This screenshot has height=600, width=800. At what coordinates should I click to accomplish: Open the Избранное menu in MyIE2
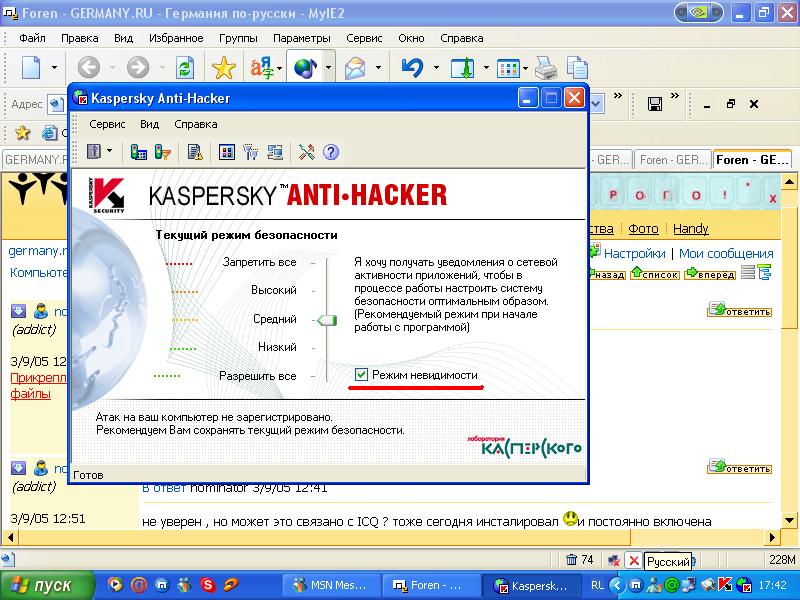click(x=176, y=38)
